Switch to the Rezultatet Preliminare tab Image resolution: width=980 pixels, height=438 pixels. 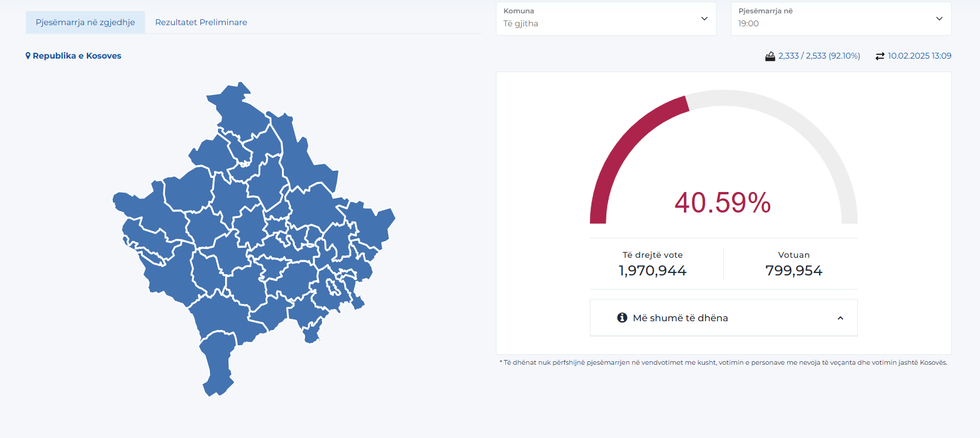(201, 22)
